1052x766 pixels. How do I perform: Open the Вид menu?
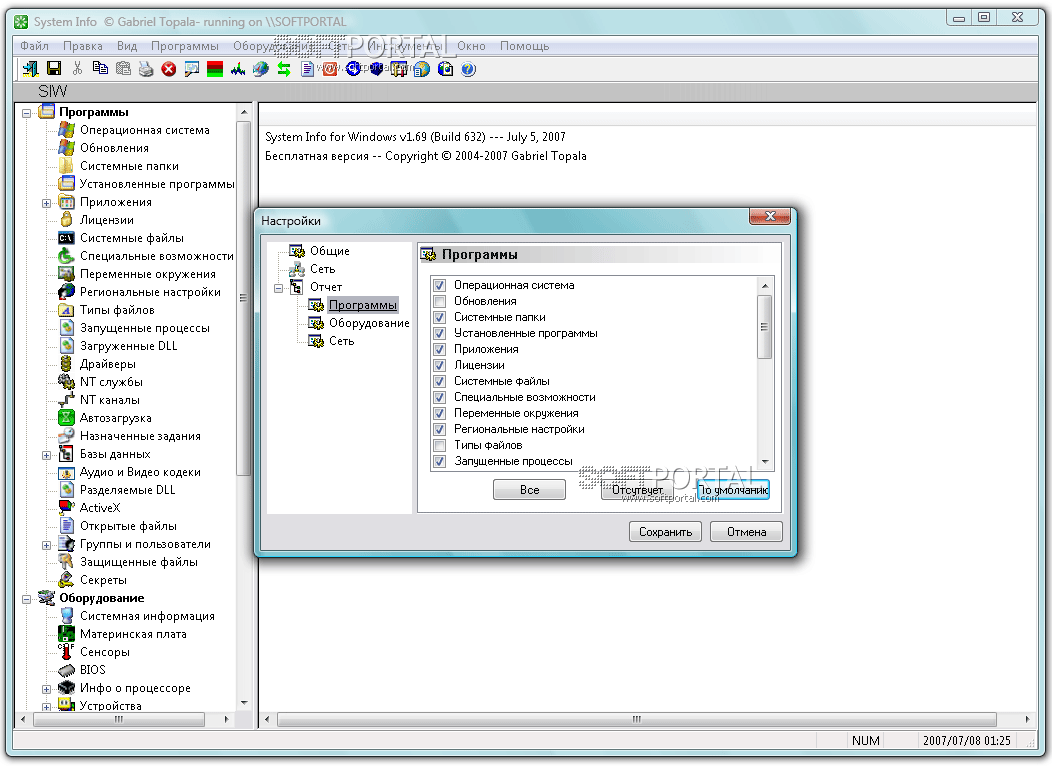pos(127,46)
